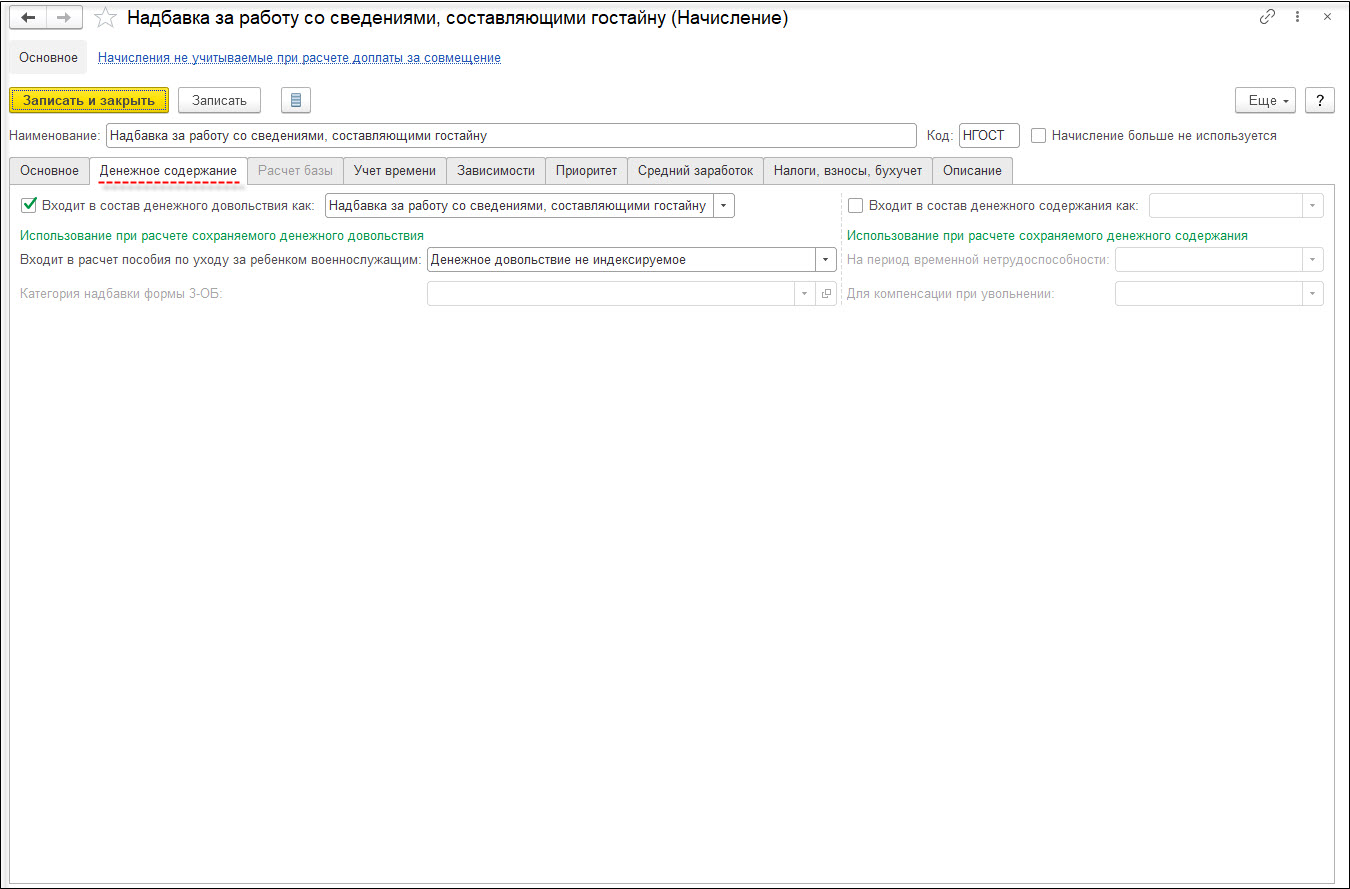Click the Для компенсации при увольнении field
The image size is (1350, 889).
1209,294
